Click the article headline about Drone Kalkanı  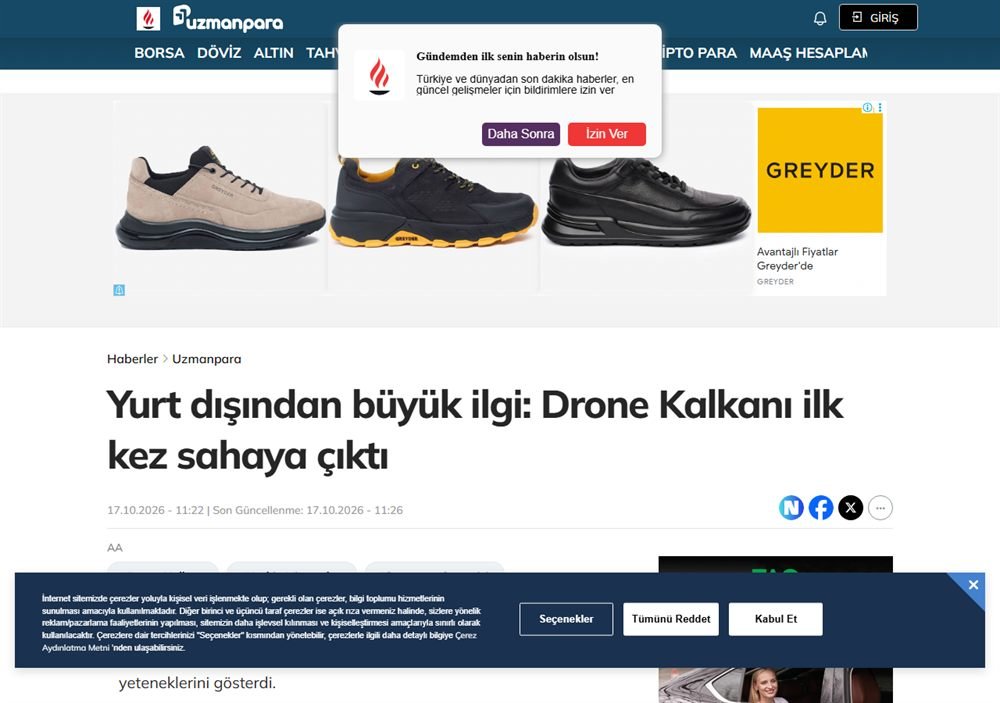coord(475,430)
